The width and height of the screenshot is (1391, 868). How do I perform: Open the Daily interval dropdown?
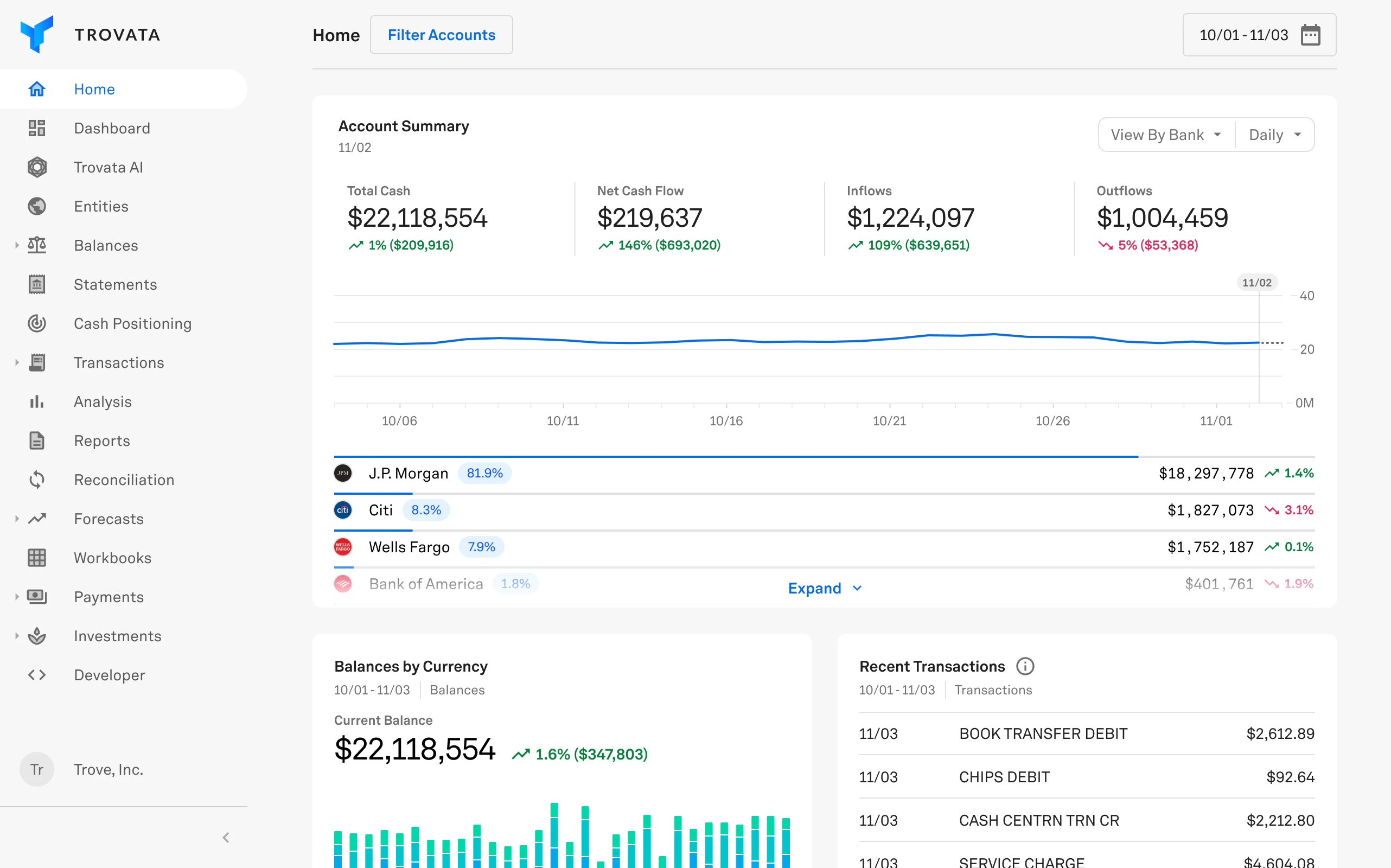tap(1274, 135)
